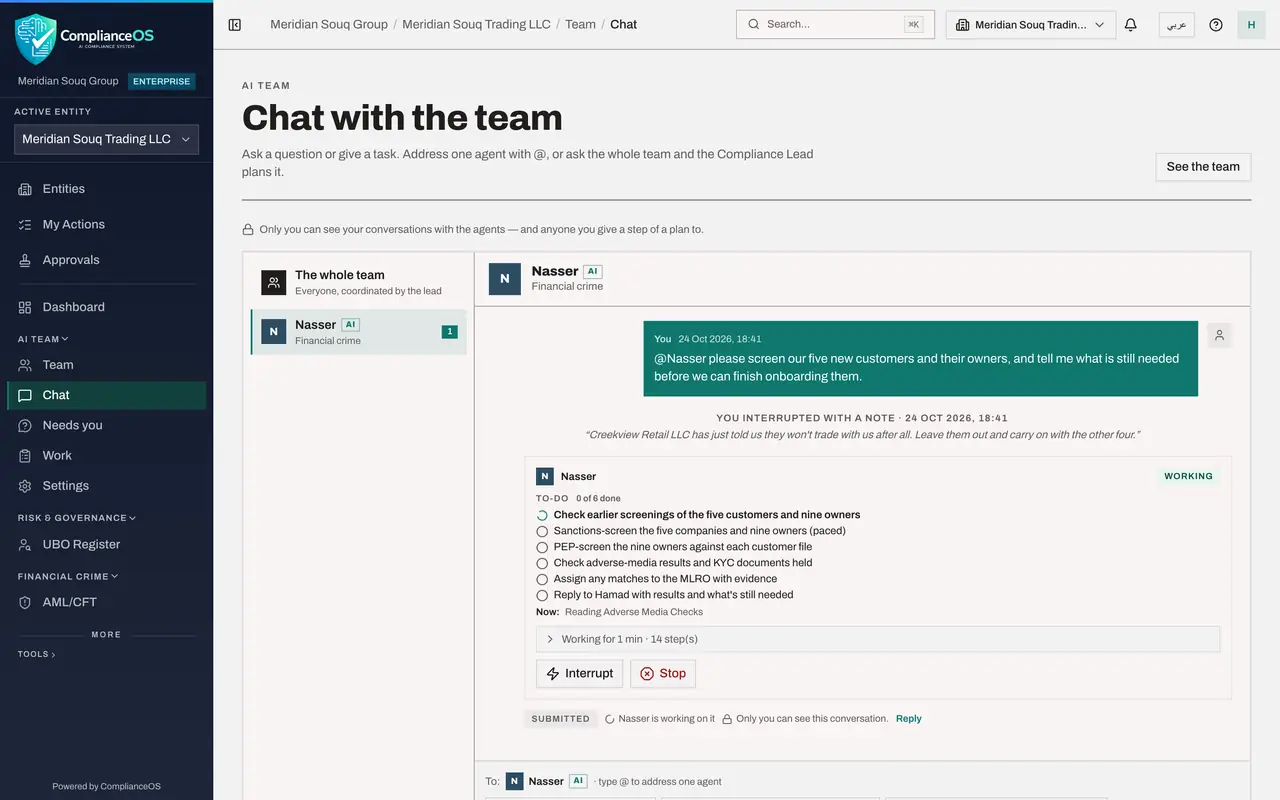Open the Active Entity Meridian Souq Trading dropdown

(106, 140)
